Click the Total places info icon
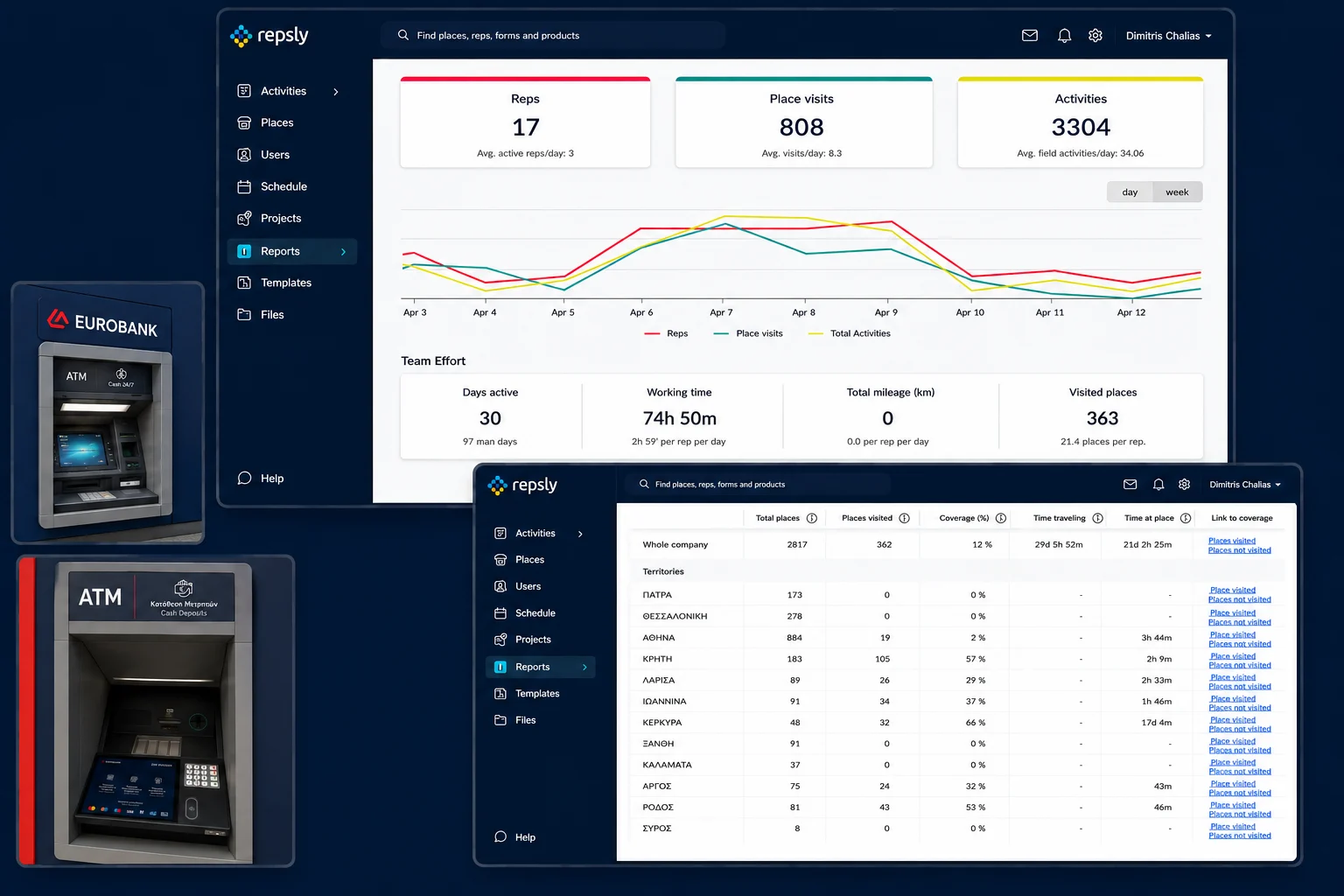 (x=812, y=518)
